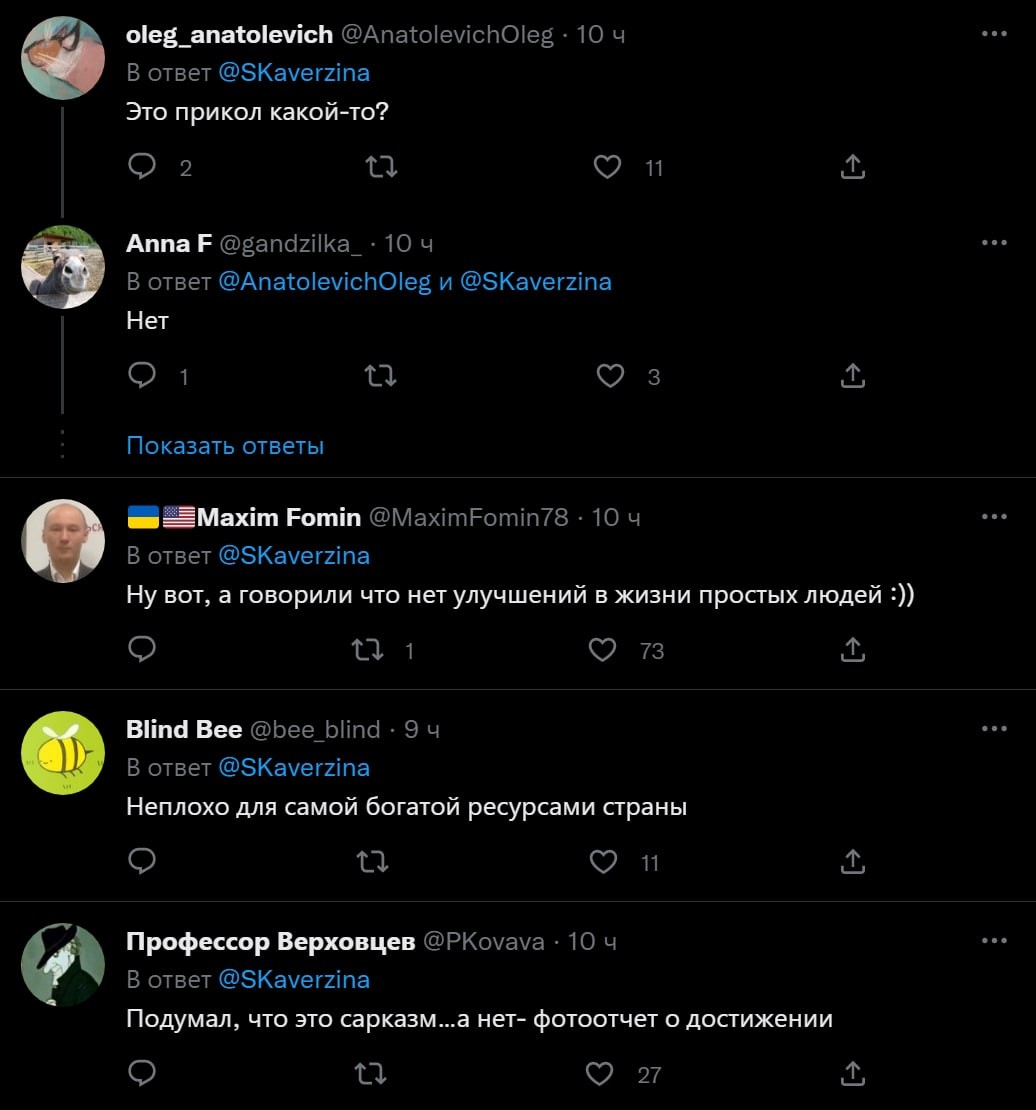The height and width of the screenshot is (1110, 1036).
Task: View Blind Bee's bee avatar profile
Action: coord(63,753)
